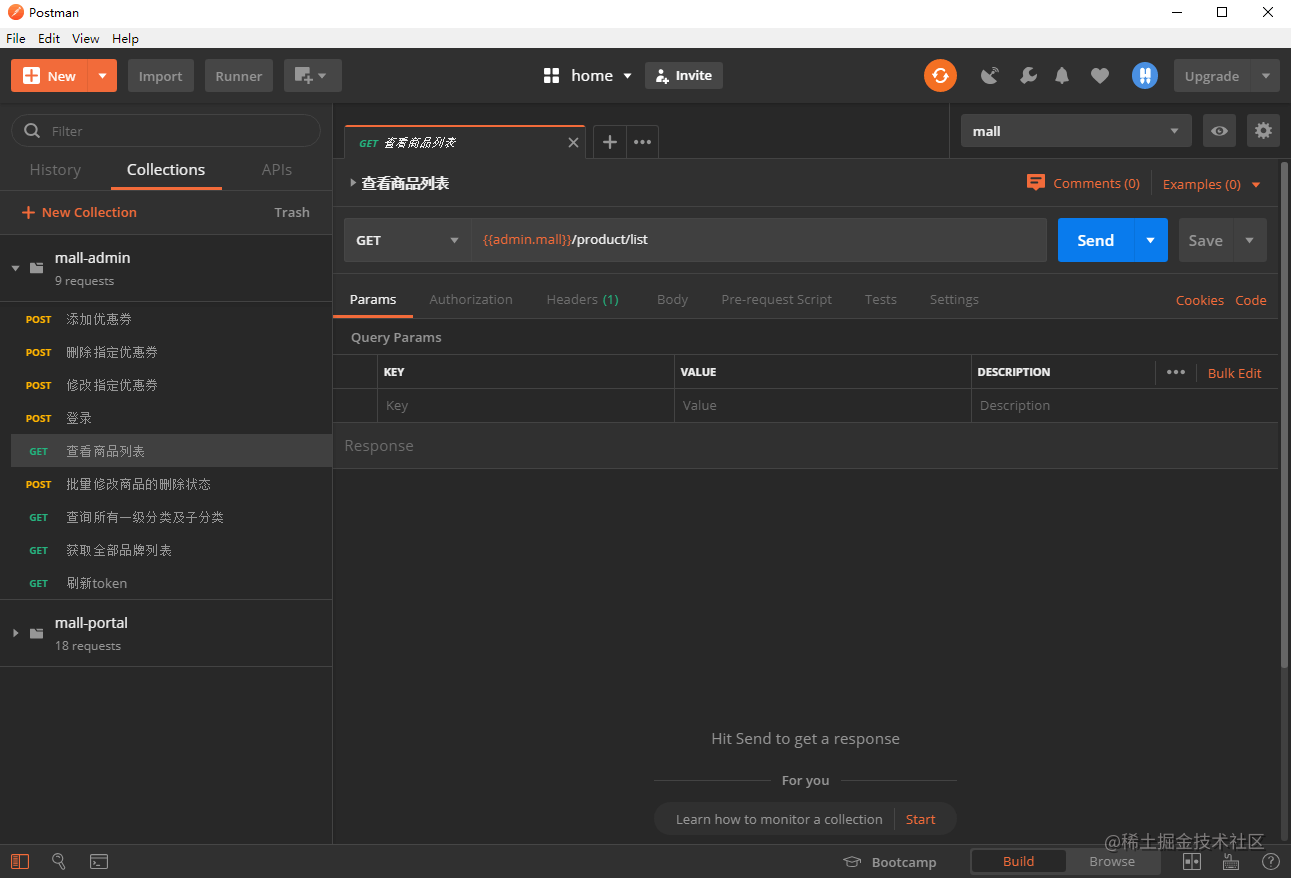Click Start to monitor a collection
Viewport: 1291px width, 878px height.
pos(920,819)
